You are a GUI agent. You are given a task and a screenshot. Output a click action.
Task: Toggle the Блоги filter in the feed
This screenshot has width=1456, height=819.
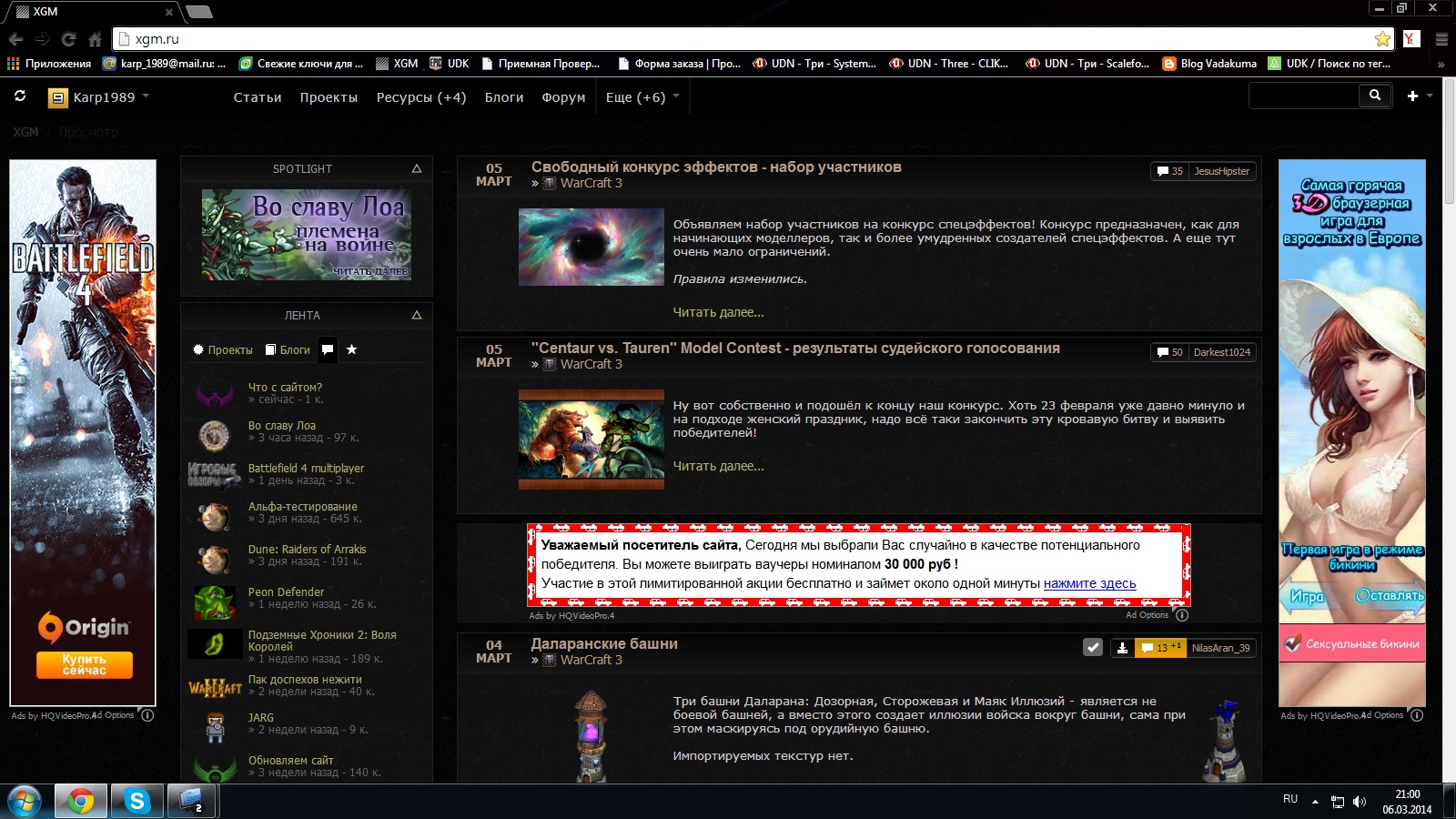click(x=288, y=349)
